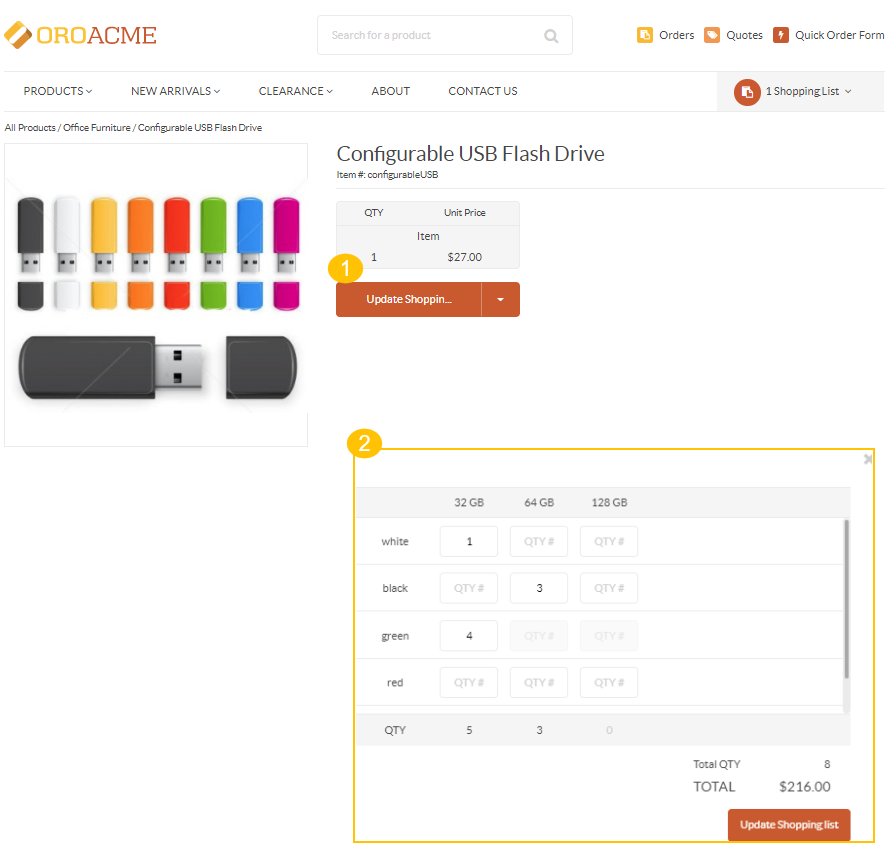Go to Contact Us

(482, 91)
